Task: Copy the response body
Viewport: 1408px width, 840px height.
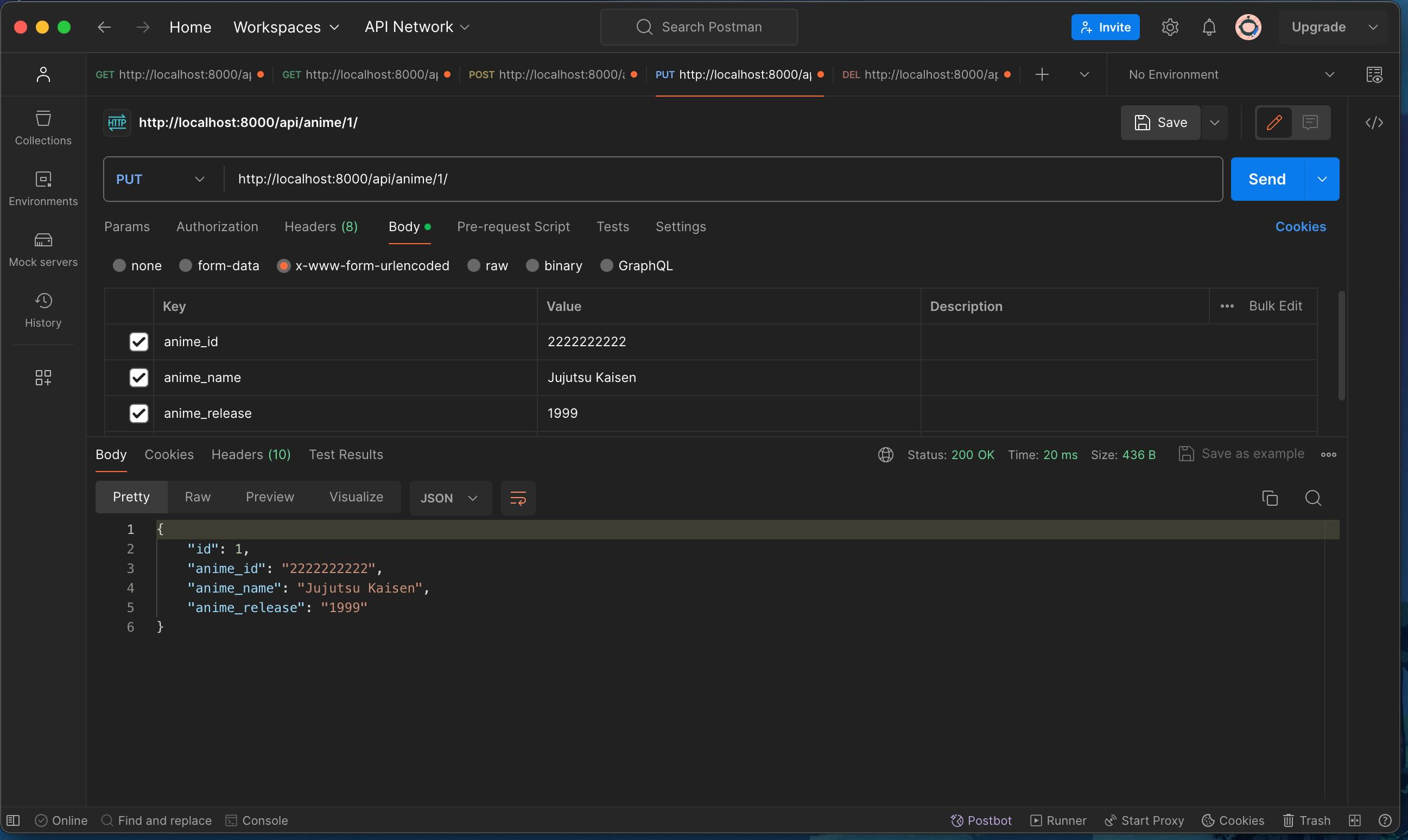Action: click(x=1269, y=498)
